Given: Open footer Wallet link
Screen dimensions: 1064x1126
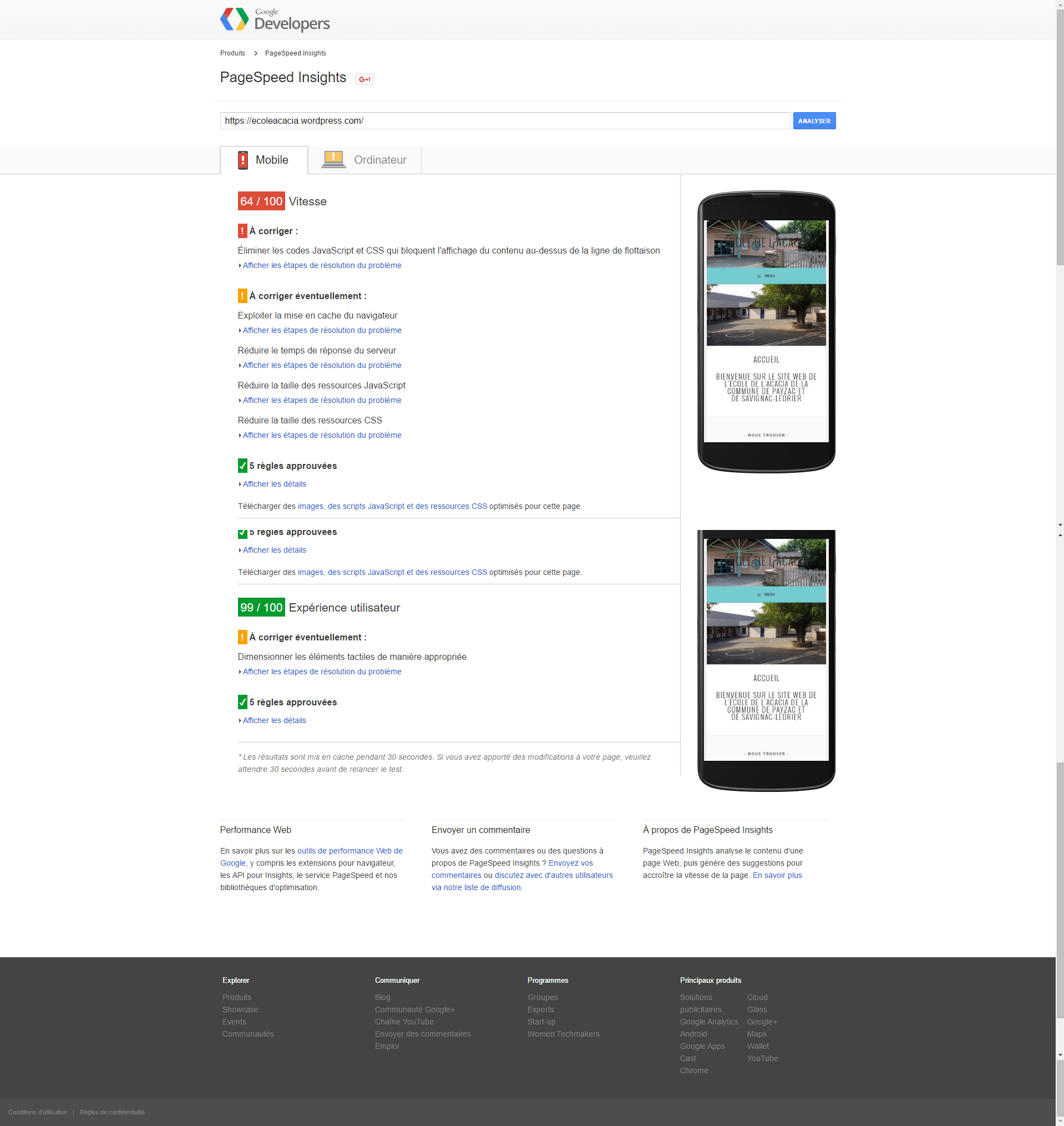Looking at the screenshot, I should [758, 1046].
